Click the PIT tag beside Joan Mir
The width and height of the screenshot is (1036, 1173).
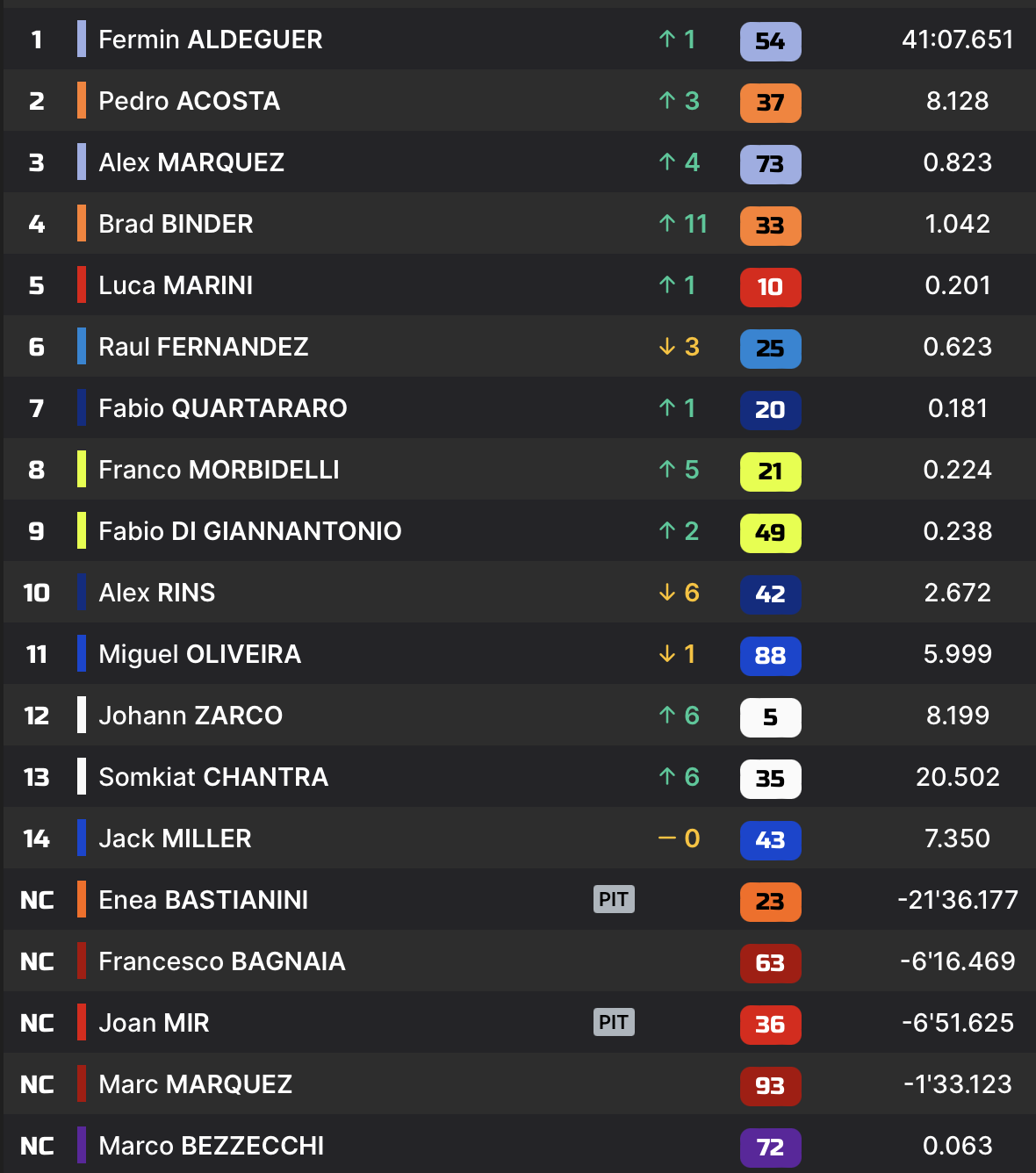614,1022
